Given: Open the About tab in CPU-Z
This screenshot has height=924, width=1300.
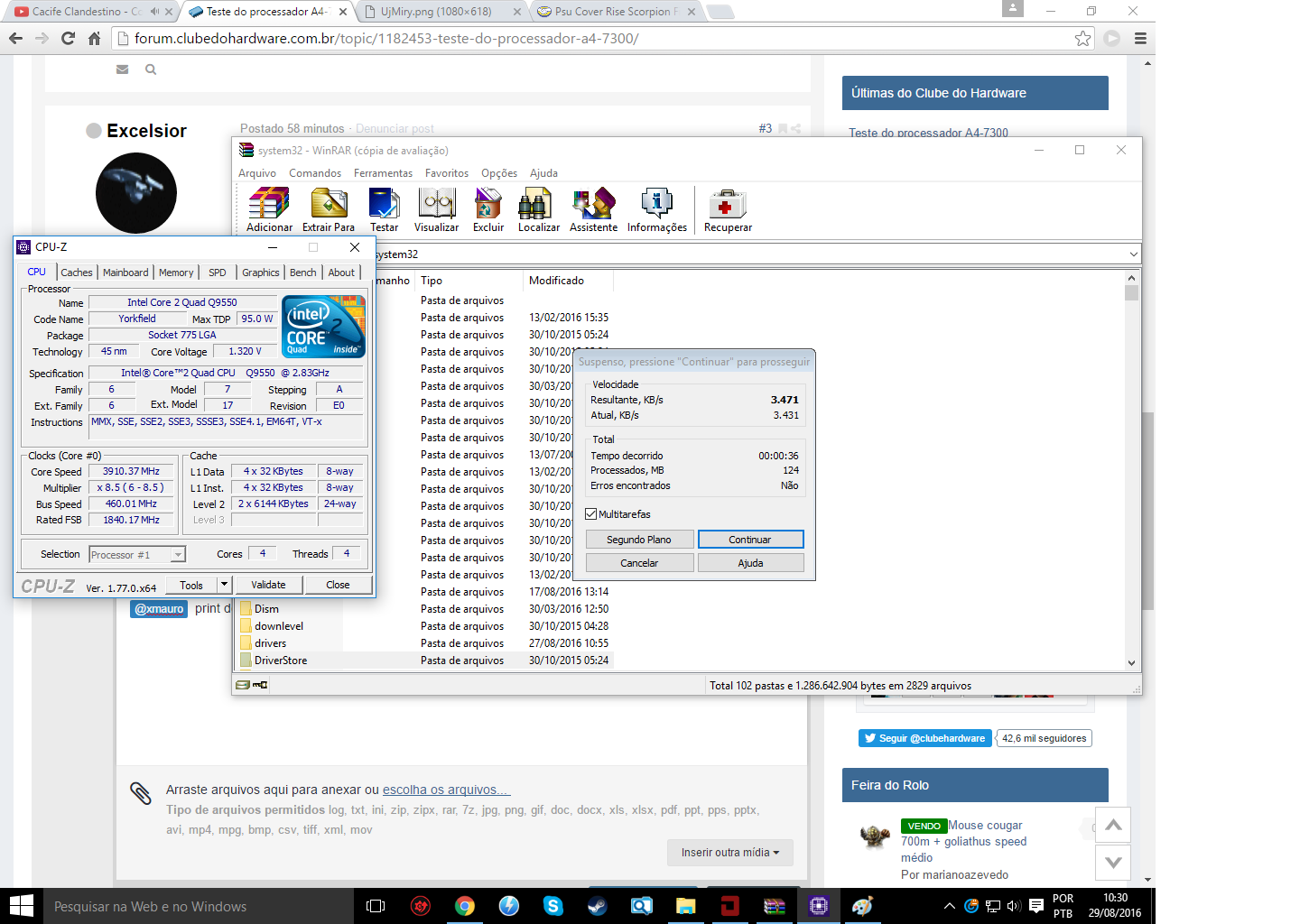Looking at the screenshot, I should [x=341, y=273].
